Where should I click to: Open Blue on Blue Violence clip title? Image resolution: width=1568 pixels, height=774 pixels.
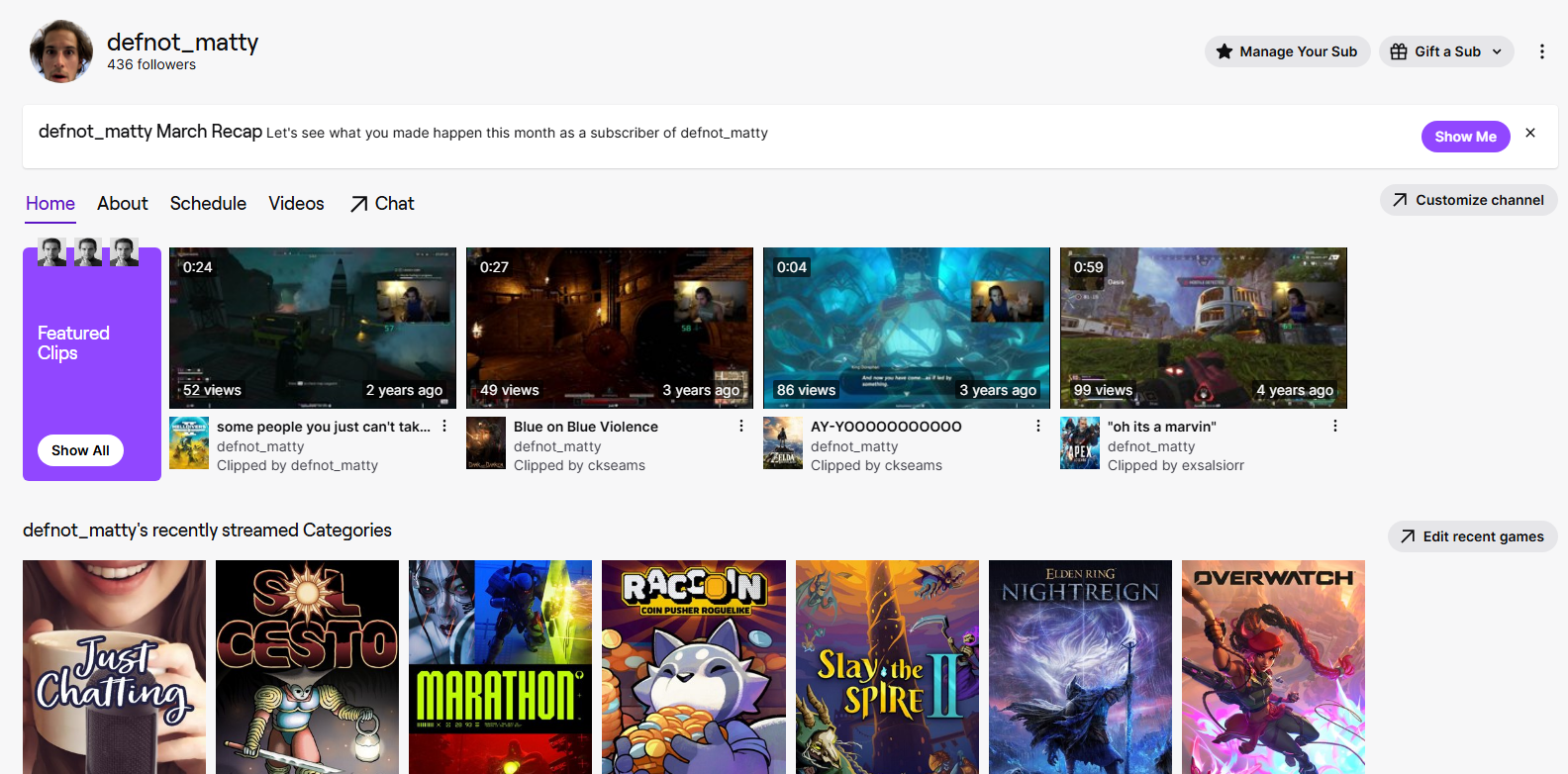(586, 427)
